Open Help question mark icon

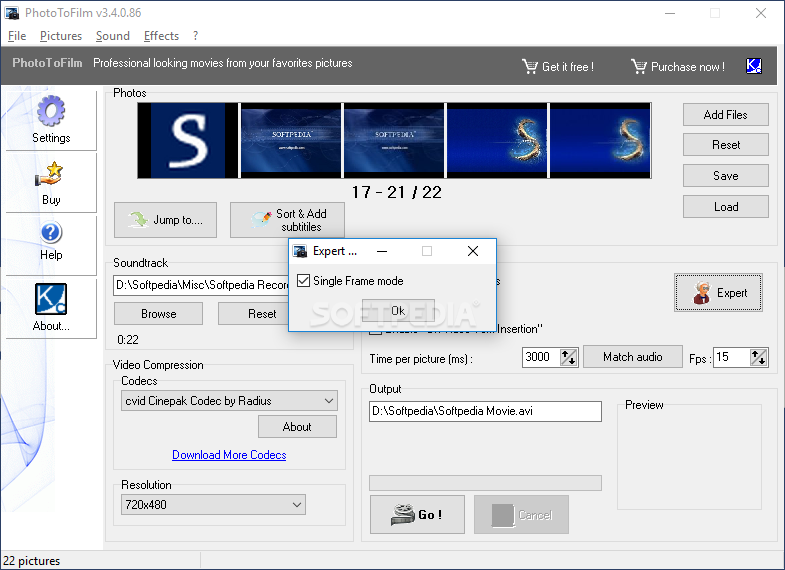(x=51, y=233)
